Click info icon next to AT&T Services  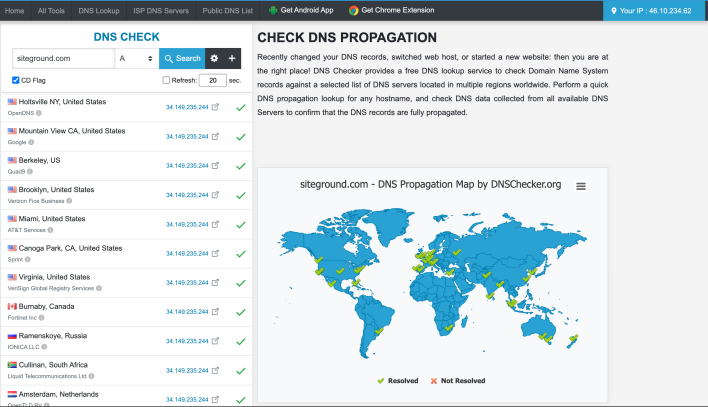(51, 230)
